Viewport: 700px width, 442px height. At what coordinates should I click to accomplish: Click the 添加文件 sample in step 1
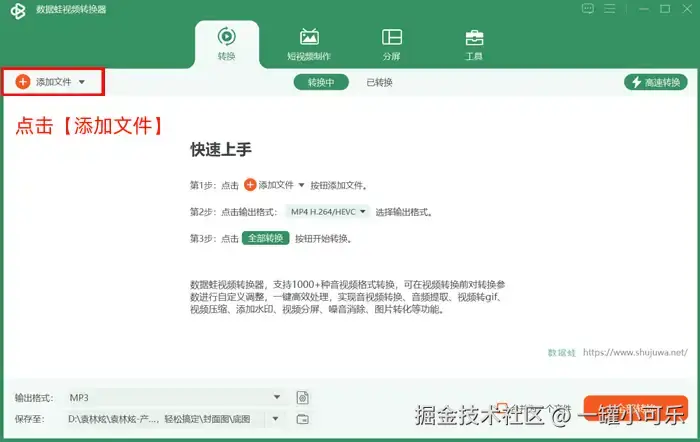coord(274,185)
